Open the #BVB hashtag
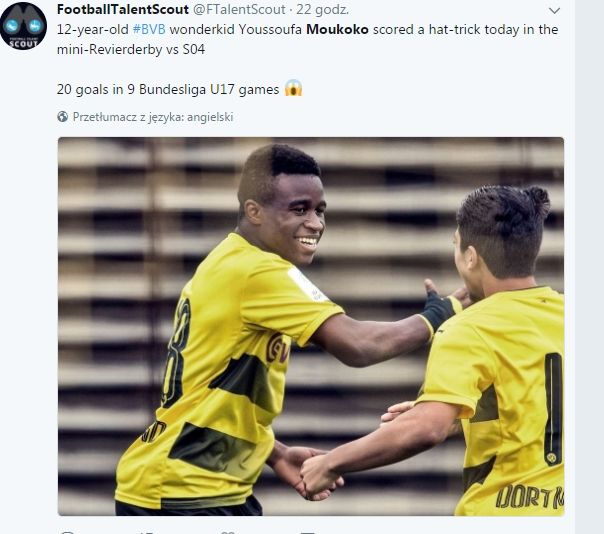The height and width of the screenshot is (534, 604). pyautogui.click(x=149, y=29)
